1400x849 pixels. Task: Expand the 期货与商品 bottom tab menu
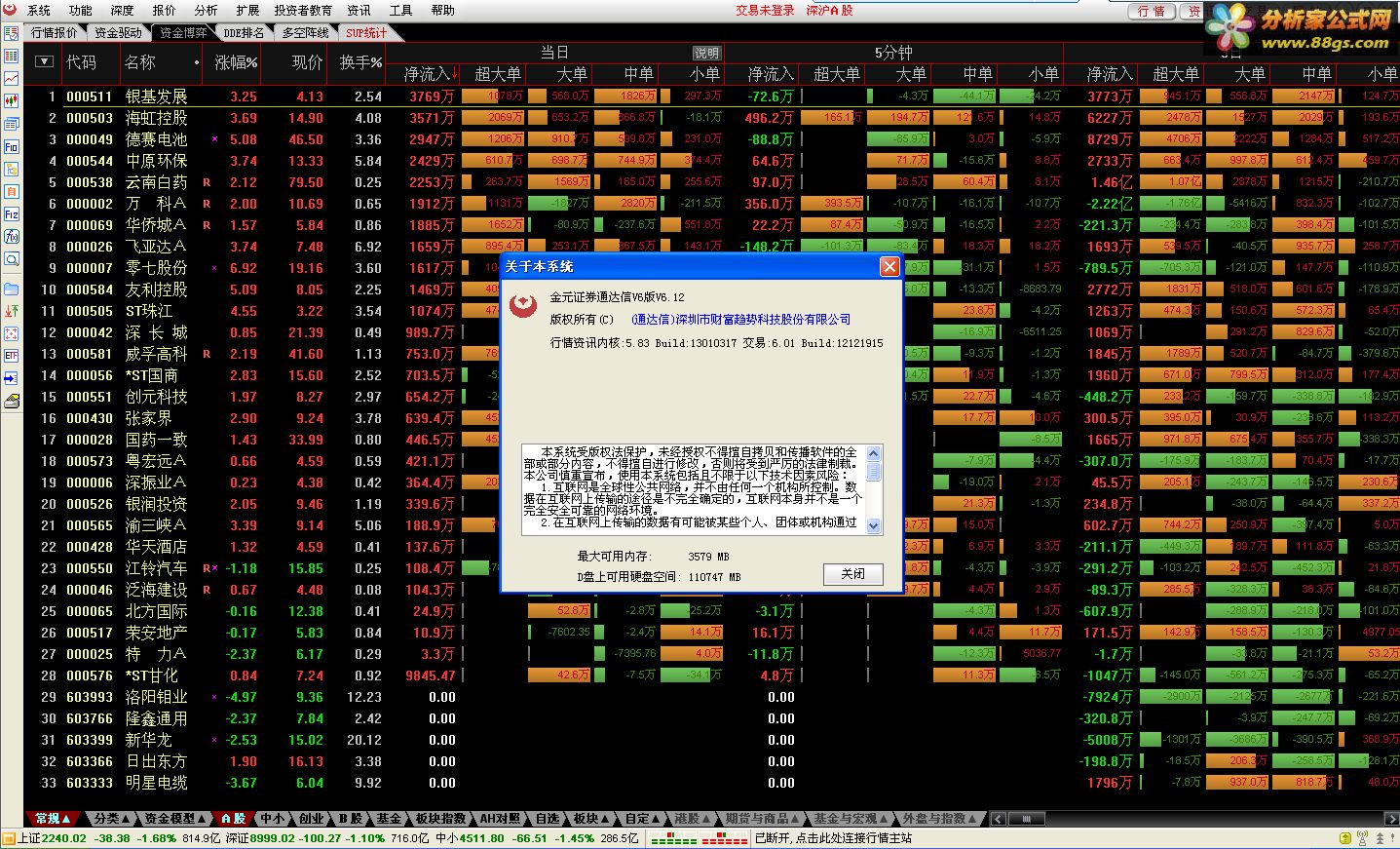[762, 819]
